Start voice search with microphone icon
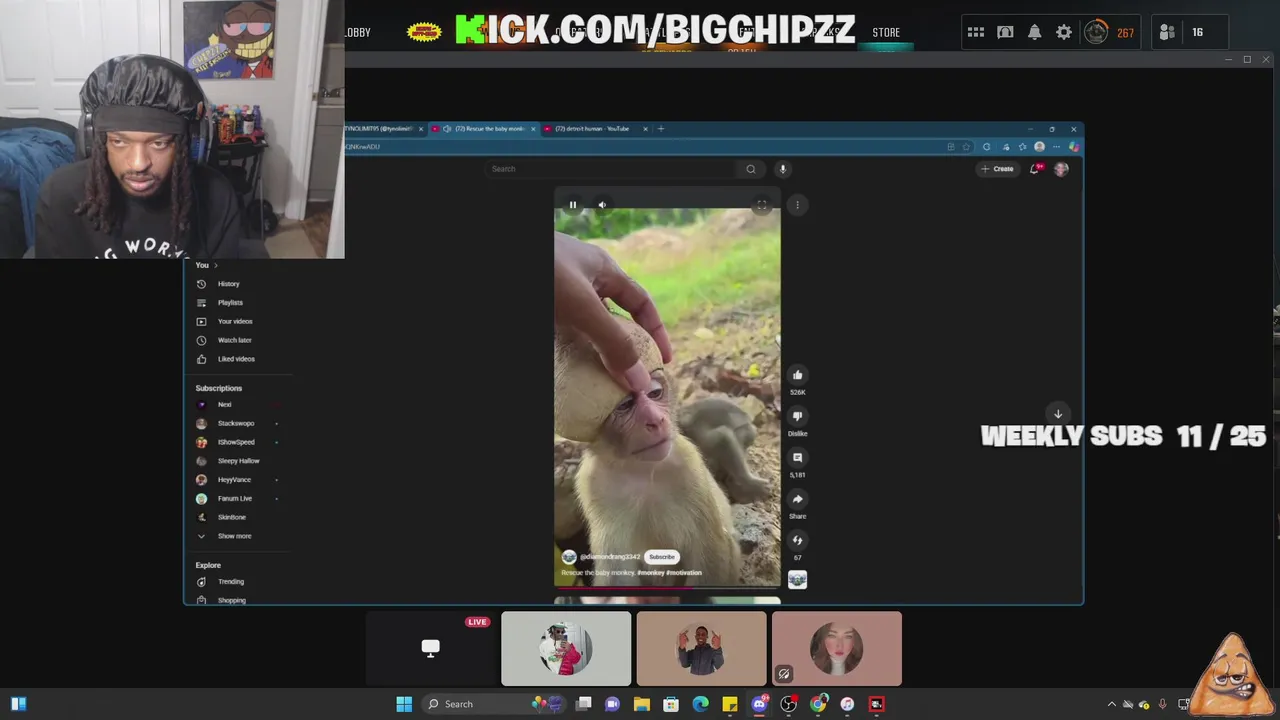This screenshot has width=1280, height=720. [783, 169]
